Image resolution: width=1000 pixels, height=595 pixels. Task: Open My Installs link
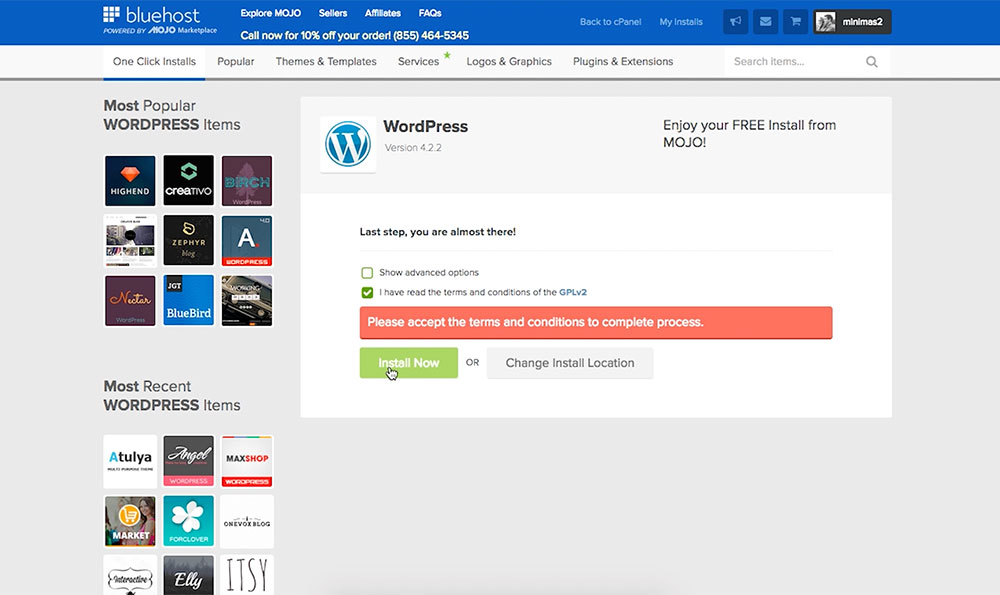pos(681,22)
